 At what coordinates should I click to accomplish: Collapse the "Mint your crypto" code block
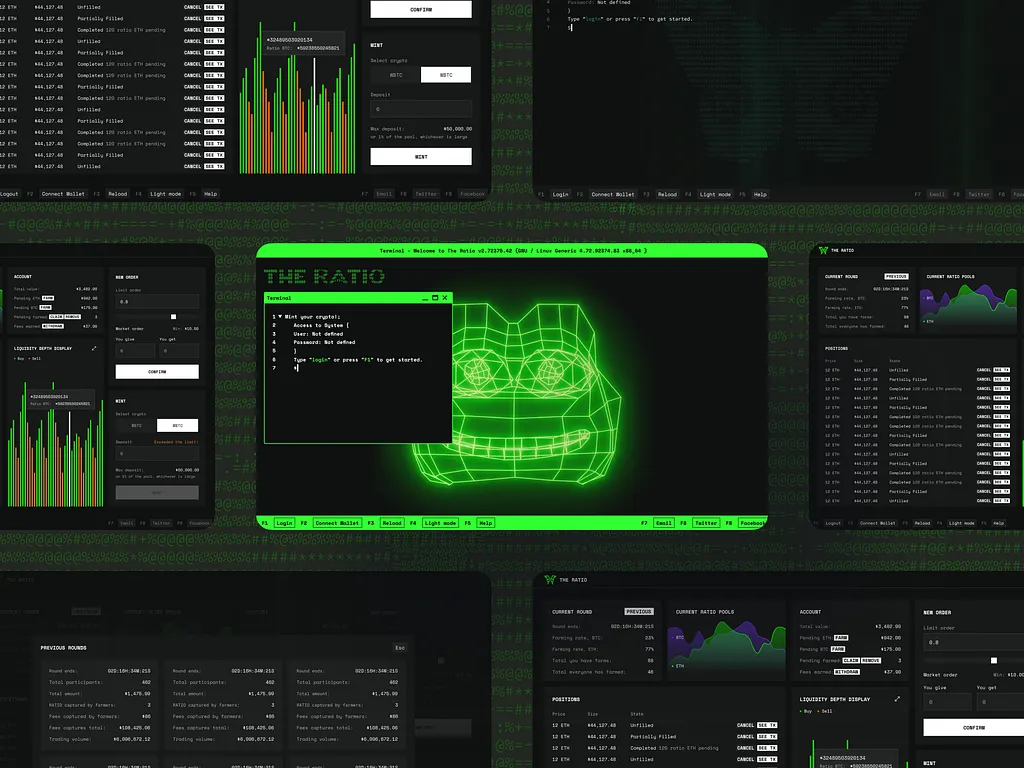pos(280,317)
